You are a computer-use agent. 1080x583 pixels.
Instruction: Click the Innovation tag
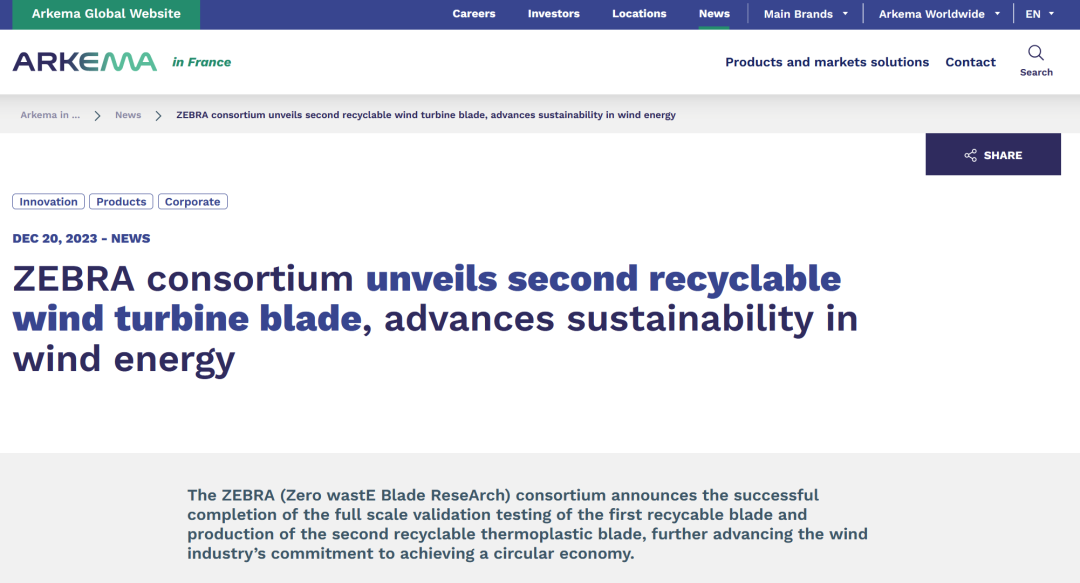[x=48, y=201]
